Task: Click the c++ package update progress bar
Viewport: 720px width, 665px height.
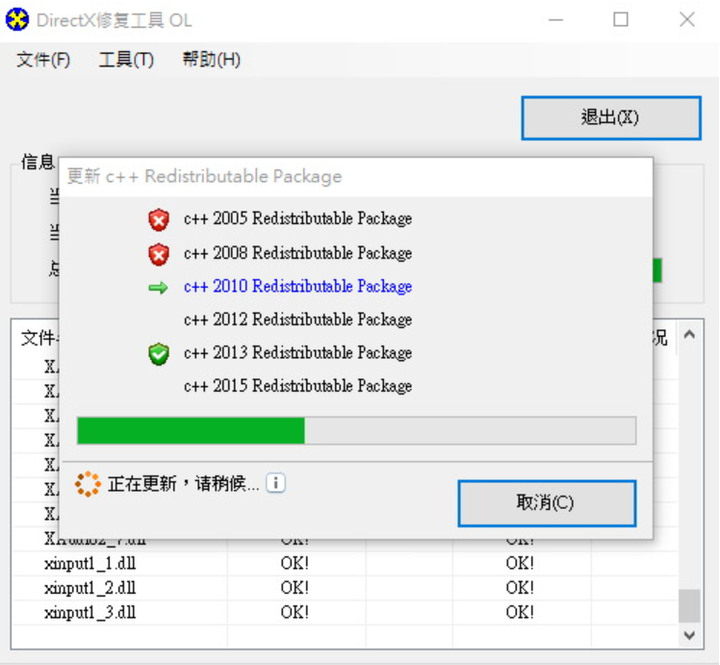Action: pos(357,431)
